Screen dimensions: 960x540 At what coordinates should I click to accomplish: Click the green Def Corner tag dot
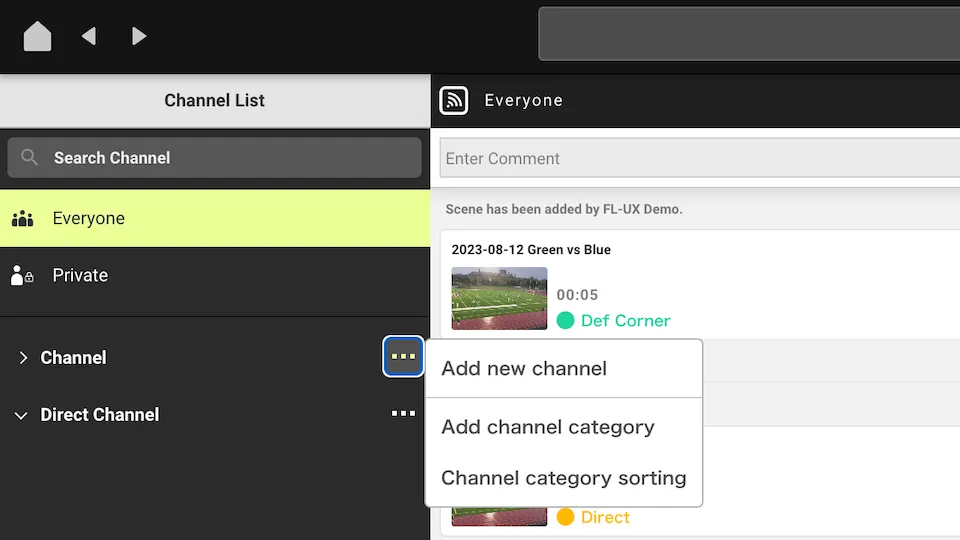coord(565,320)
